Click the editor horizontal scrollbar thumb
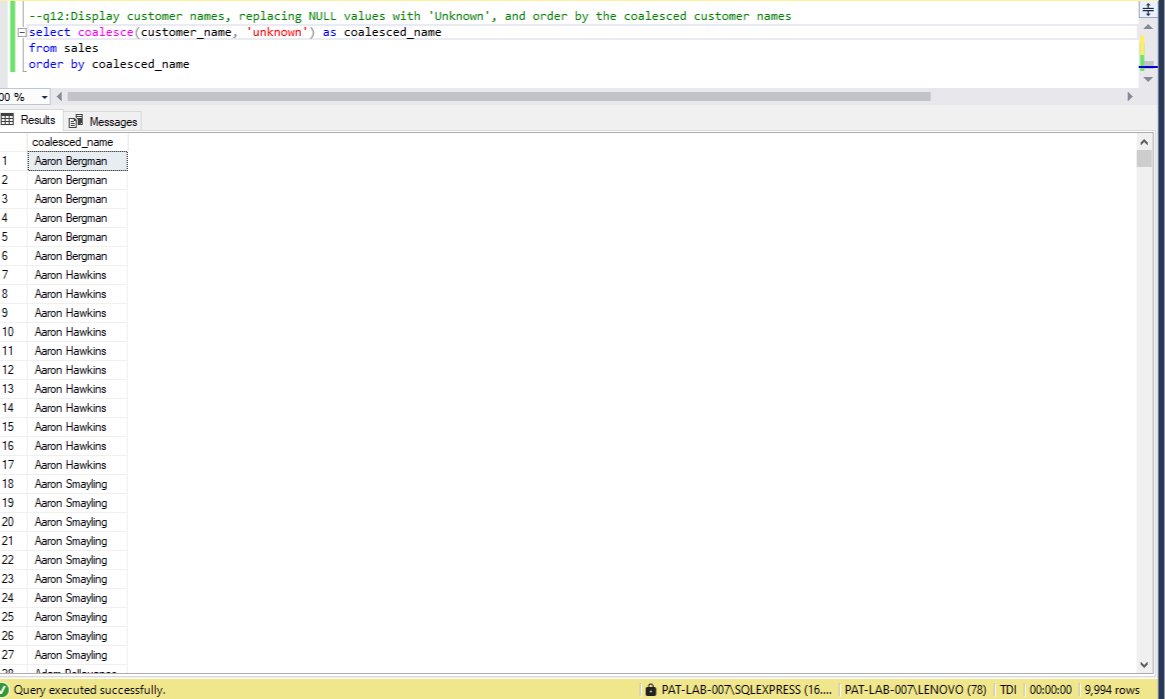 499,97
